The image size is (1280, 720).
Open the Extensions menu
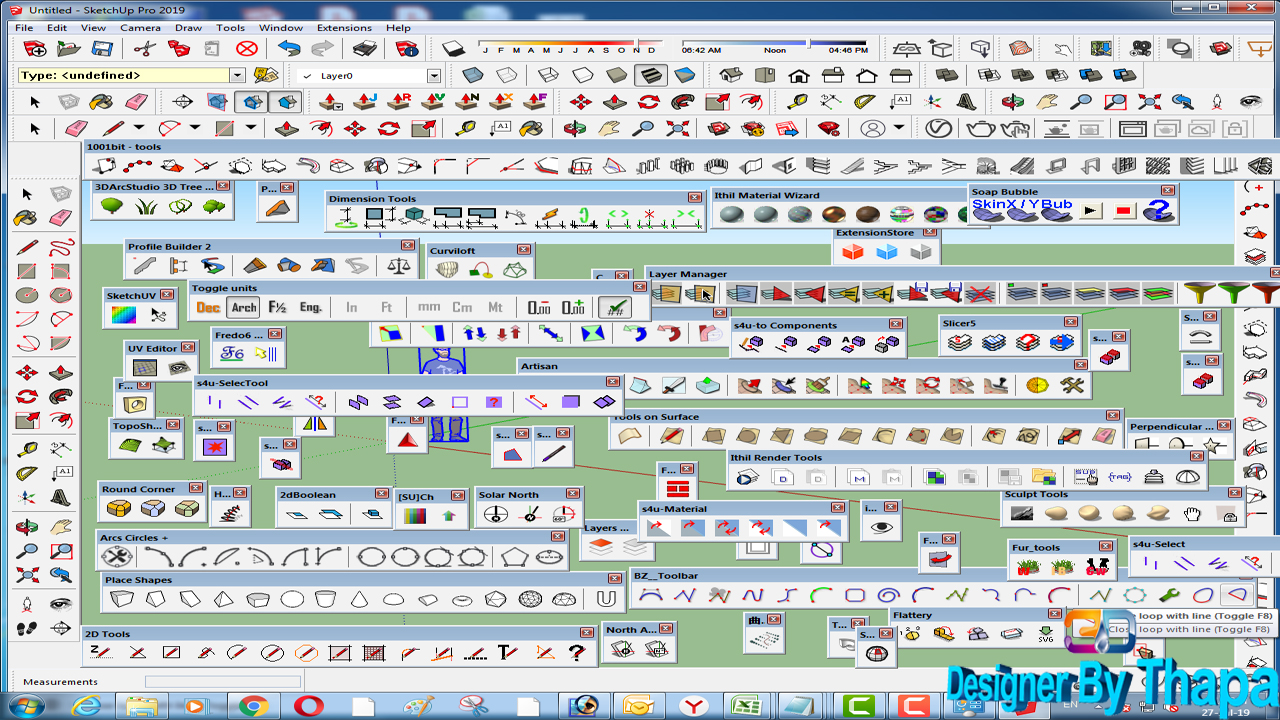click(344, 28)
